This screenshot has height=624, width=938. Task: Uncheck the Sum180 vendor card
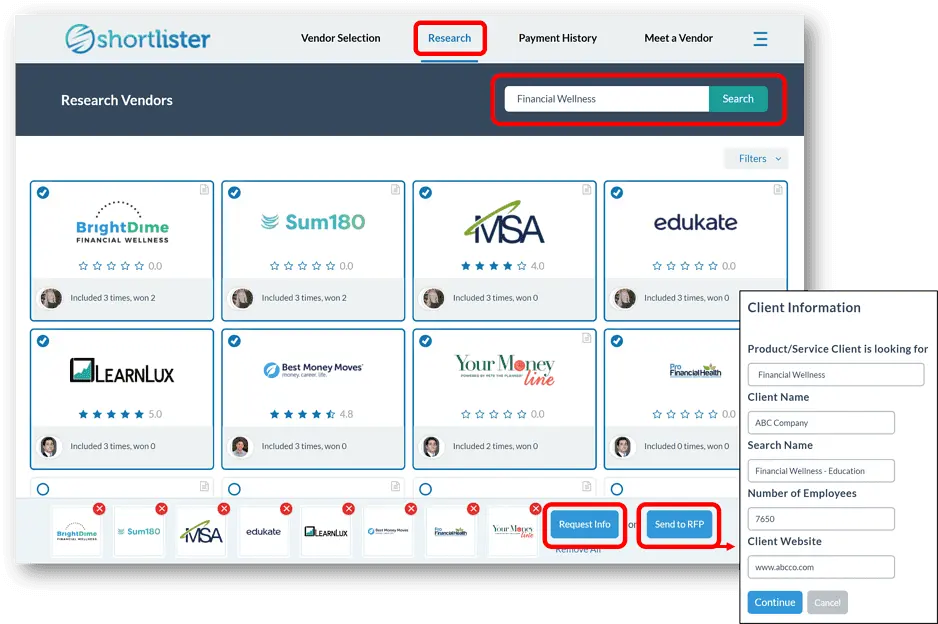(234, 193)
